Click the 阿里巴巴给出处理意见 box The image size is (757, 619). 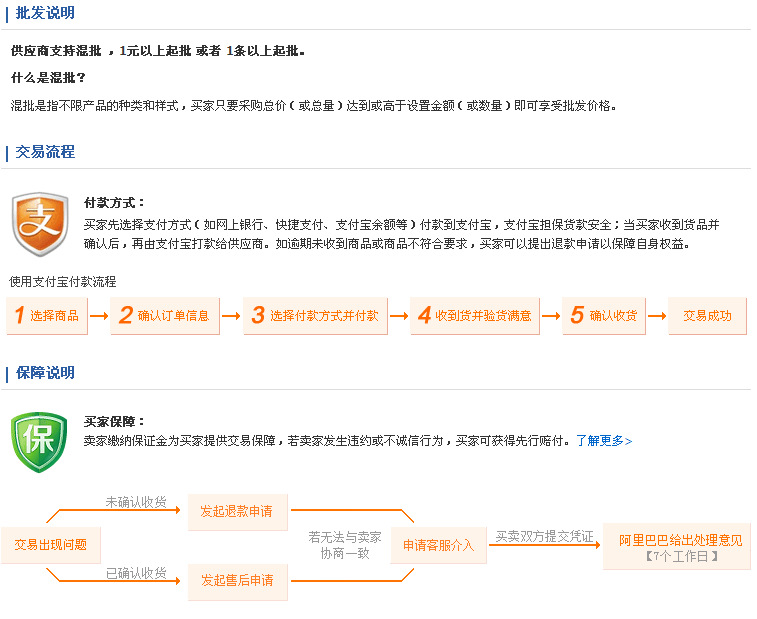pyautogui.click(x=676, y=546)
